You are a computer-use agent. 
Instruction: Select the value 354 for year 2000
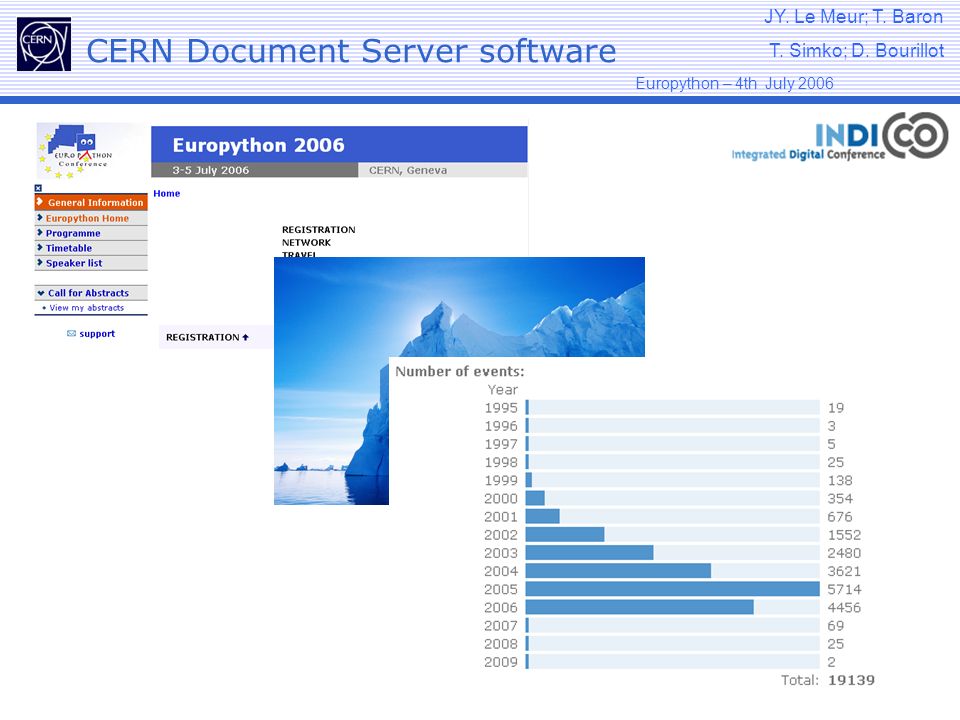point(840,498)
